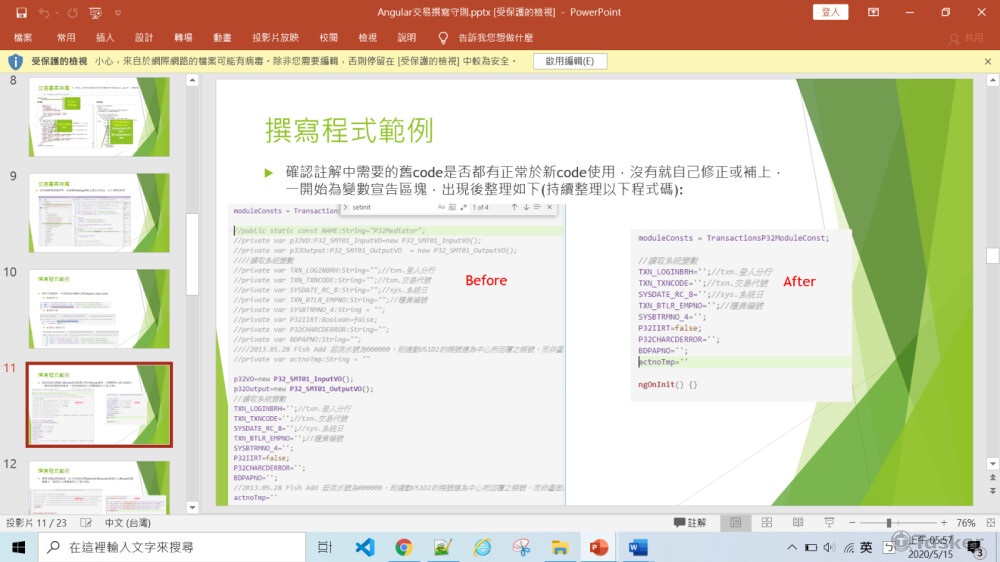Click 啟用編輯(E) button
This screenshot has width=1000, height=562.
click(569, 61)
